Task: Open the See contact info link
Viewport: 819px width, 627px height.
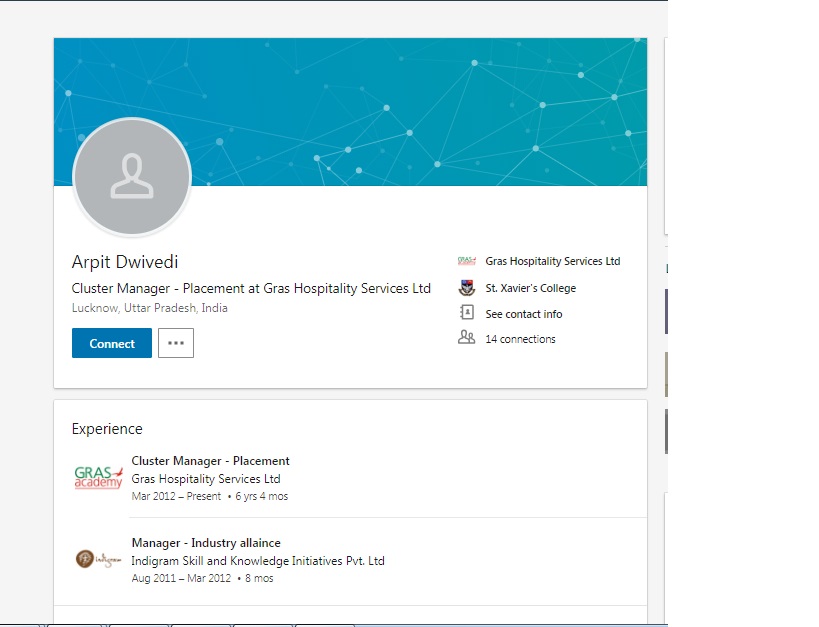Action: tap(523, 314)
